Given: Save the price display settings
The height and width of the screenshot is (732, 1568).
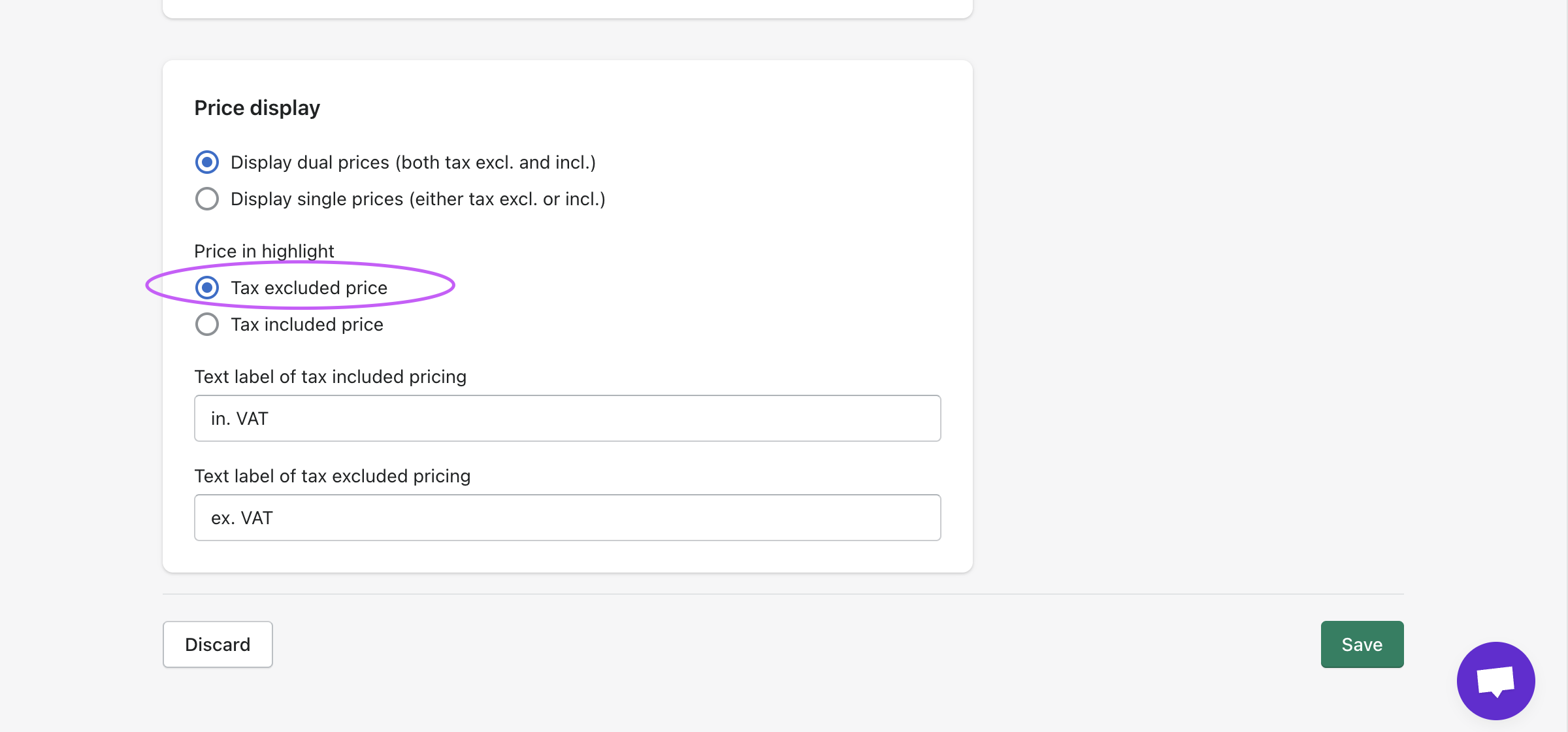Looking at the screenshot, I should [1362, 644].
